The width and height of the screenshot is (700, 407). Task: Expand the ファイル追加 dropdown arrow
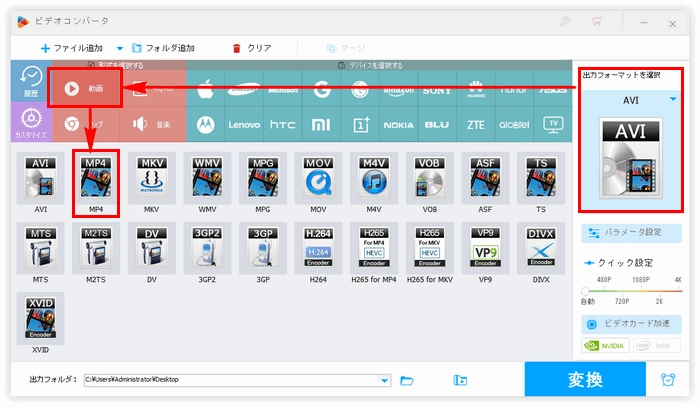[120, 48]
